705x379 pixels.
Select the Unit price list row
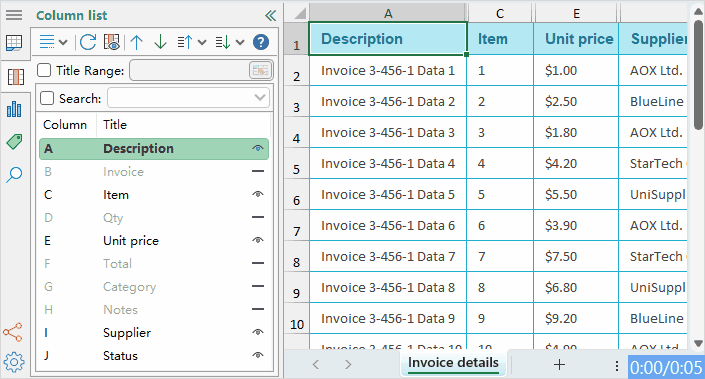154,241
